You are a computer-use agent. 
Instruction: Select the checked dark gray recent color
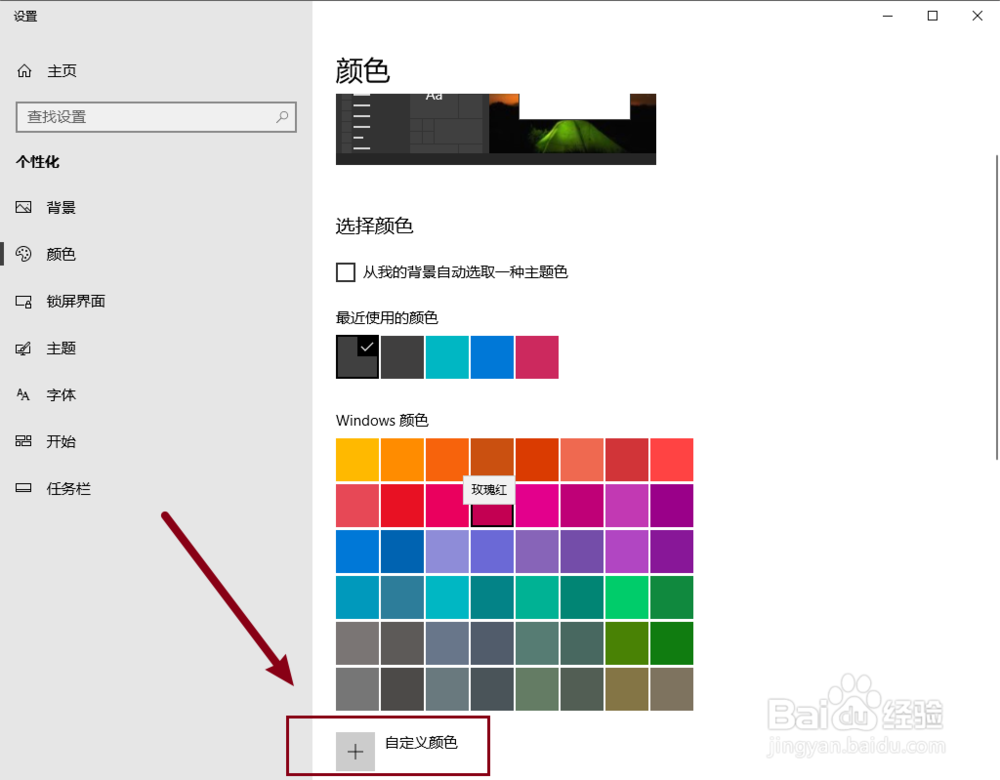point(357,357)
